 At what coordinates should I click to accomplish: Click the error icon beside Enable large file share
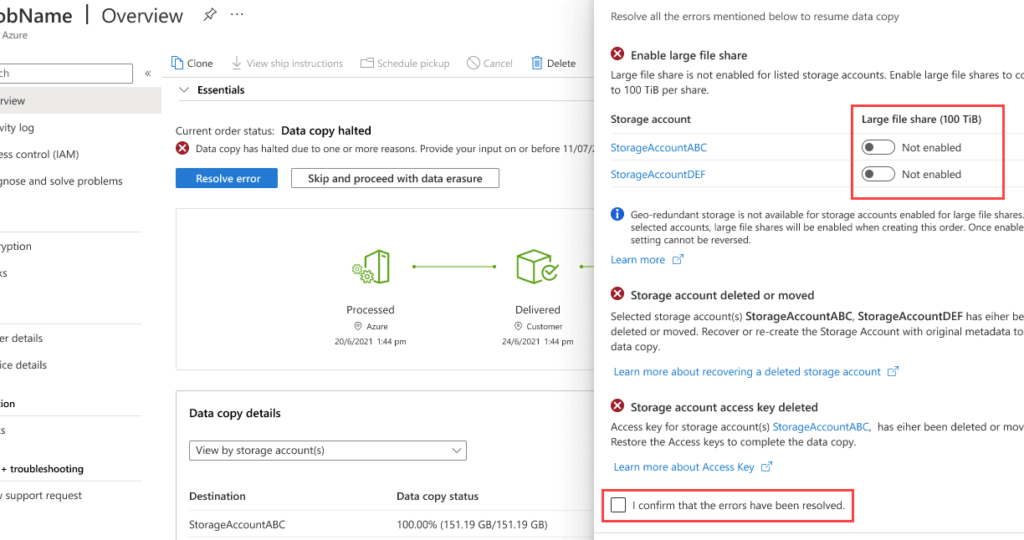617,54
